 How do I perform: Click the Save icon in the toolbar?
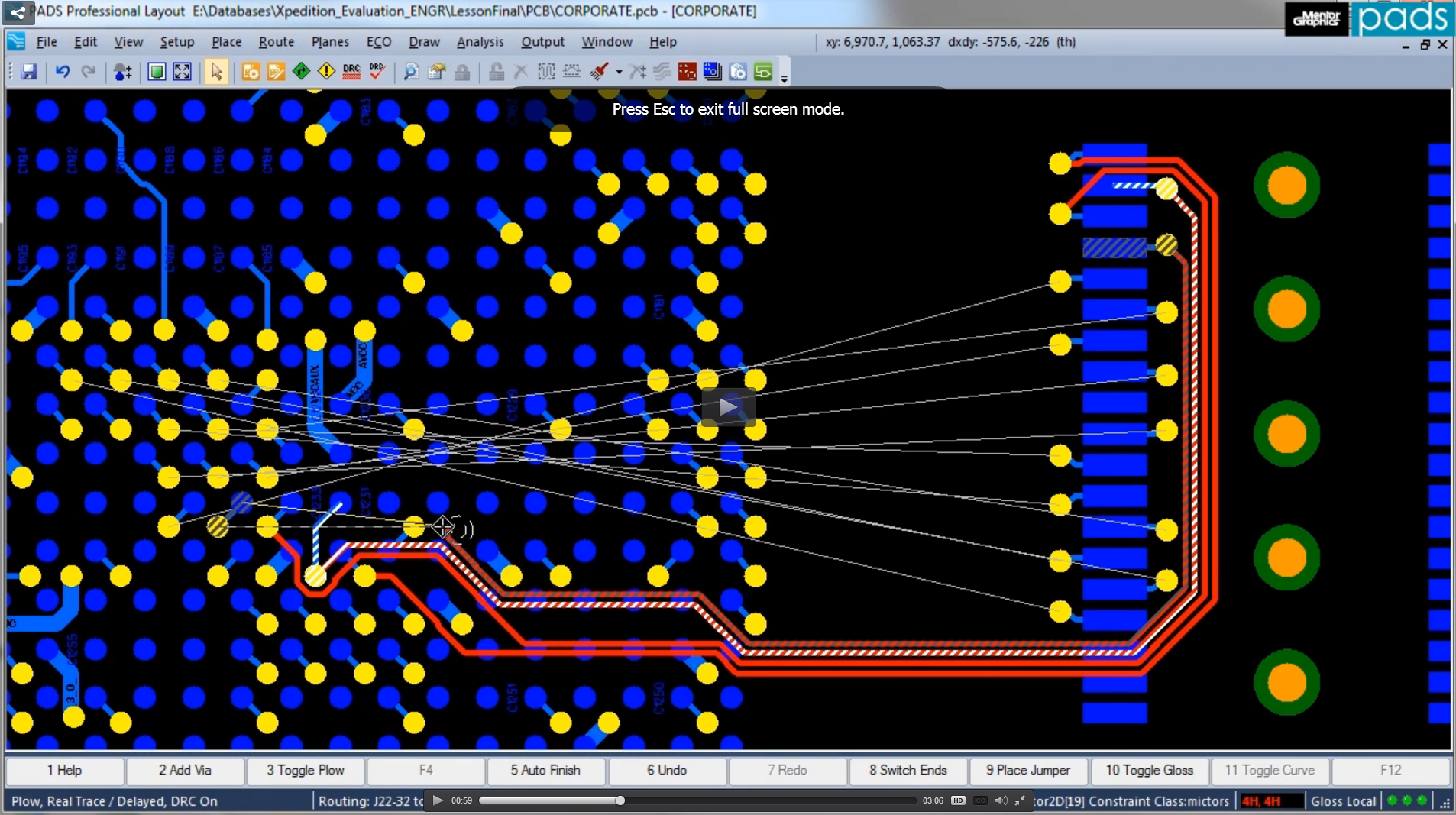point(29,72)
